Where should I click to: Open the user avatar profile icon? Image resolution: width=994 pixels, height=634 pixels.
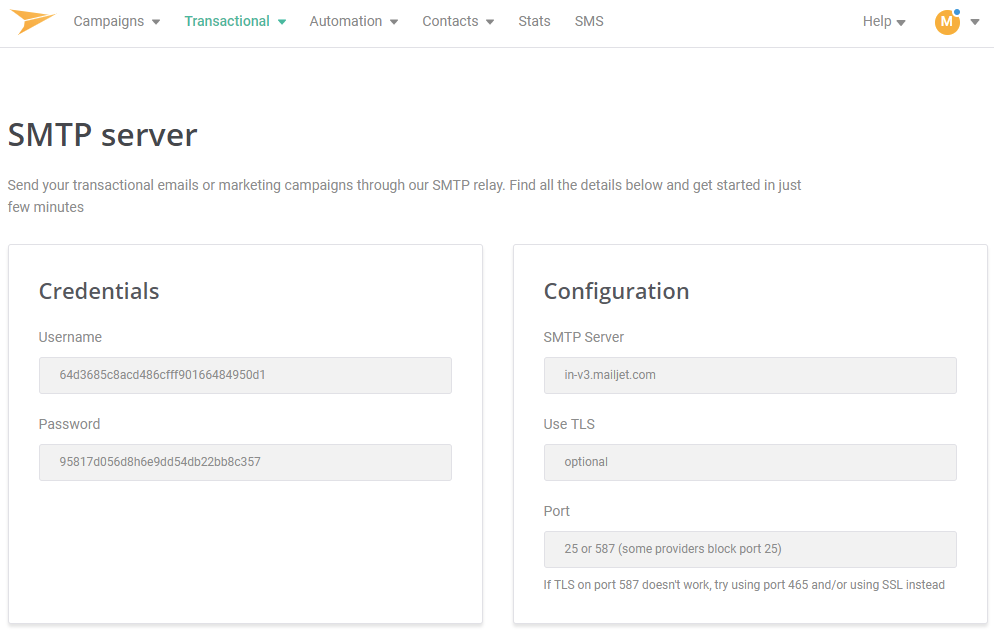[946, 21]
